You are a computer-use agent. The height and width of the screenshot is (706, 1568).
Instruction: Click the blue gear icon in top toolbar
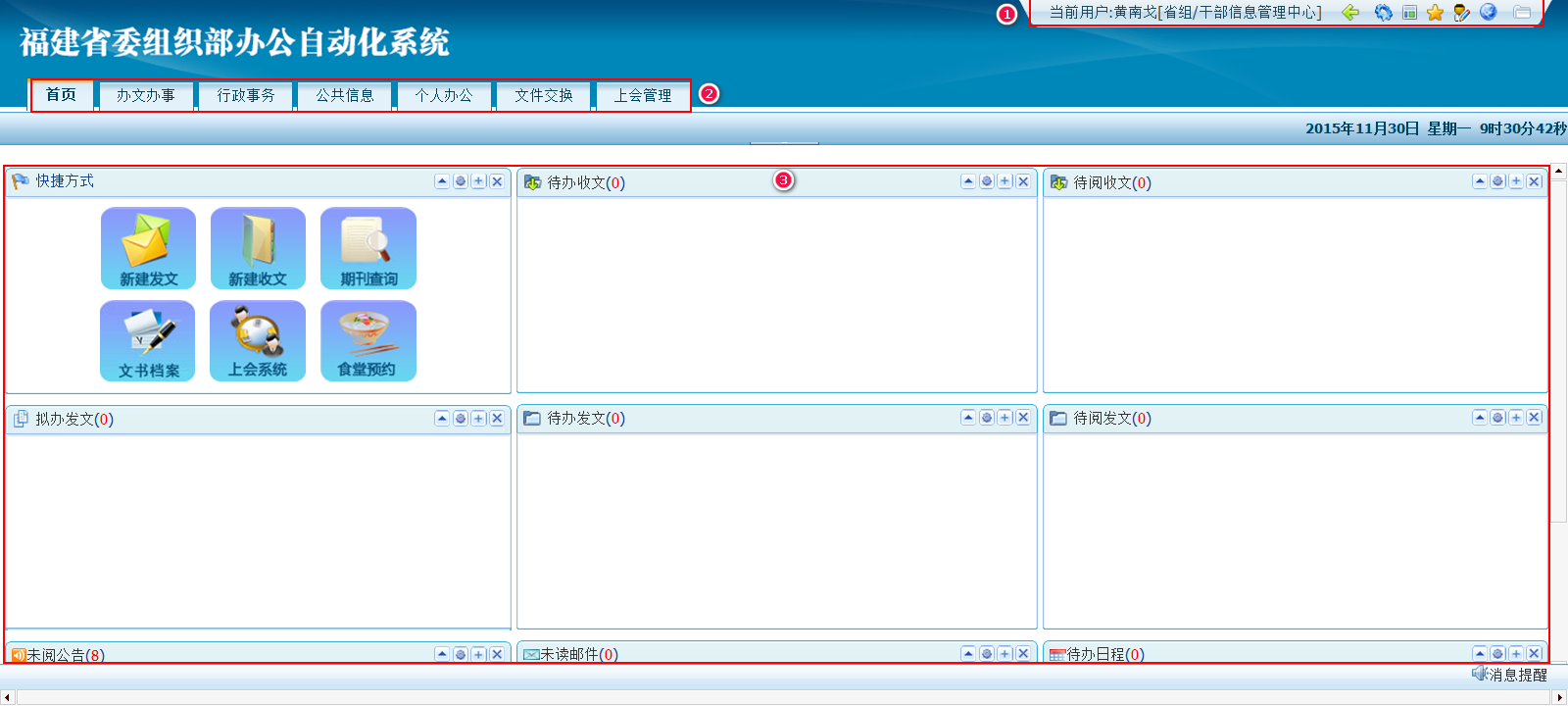[1383, 13]
